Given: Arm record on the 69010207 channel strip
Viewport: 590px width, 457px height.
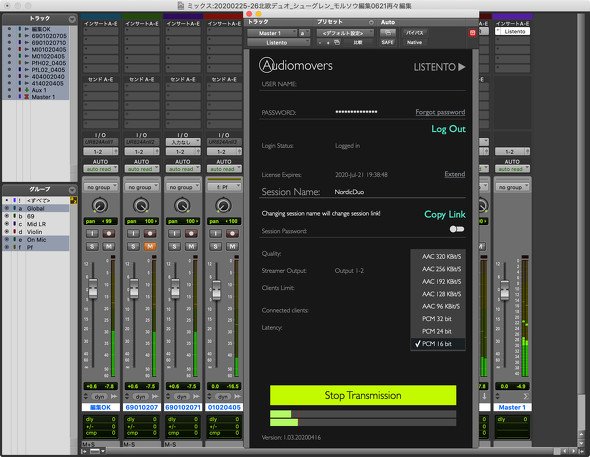Looking at the screenshot, I should tap(150, 234).
